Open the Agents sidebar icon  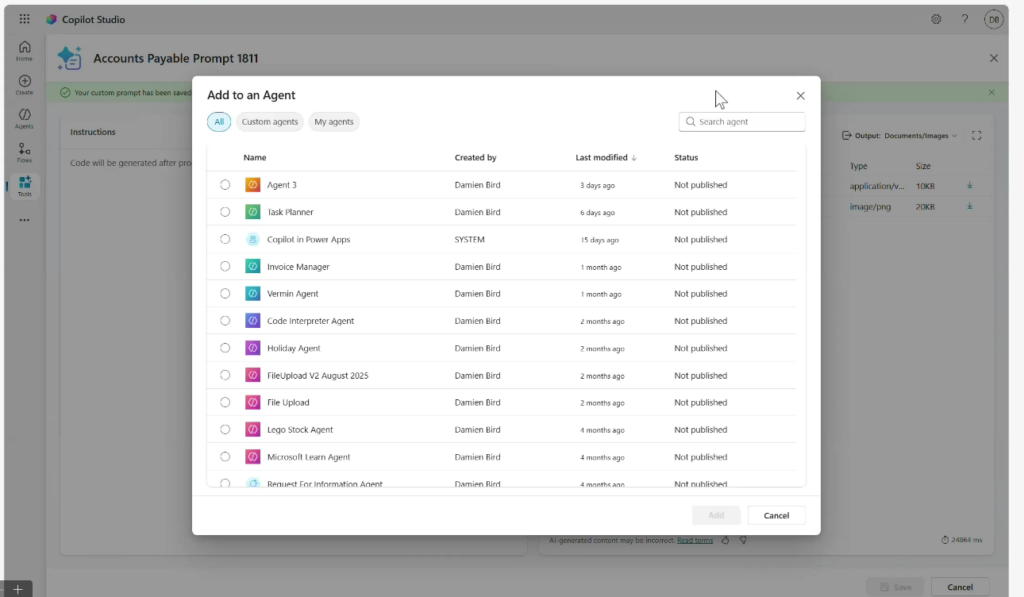[24, 118]
